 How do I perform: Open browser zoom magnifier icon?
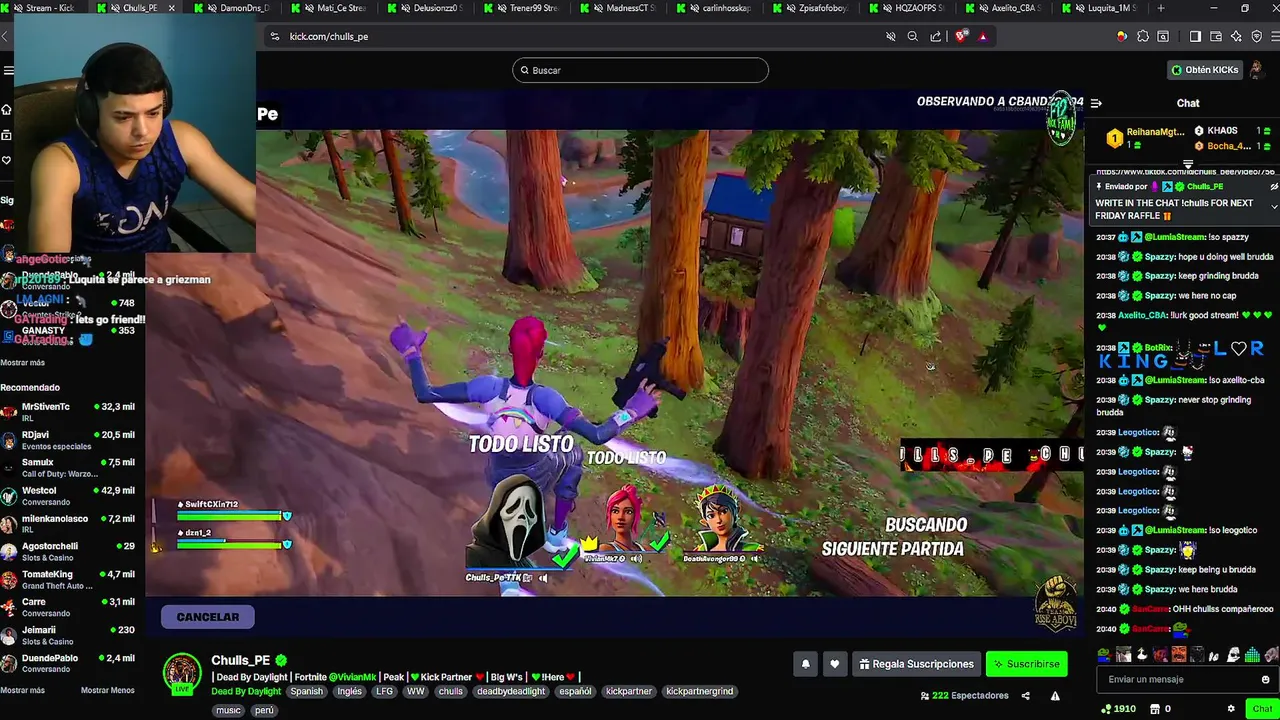point(912,36)
